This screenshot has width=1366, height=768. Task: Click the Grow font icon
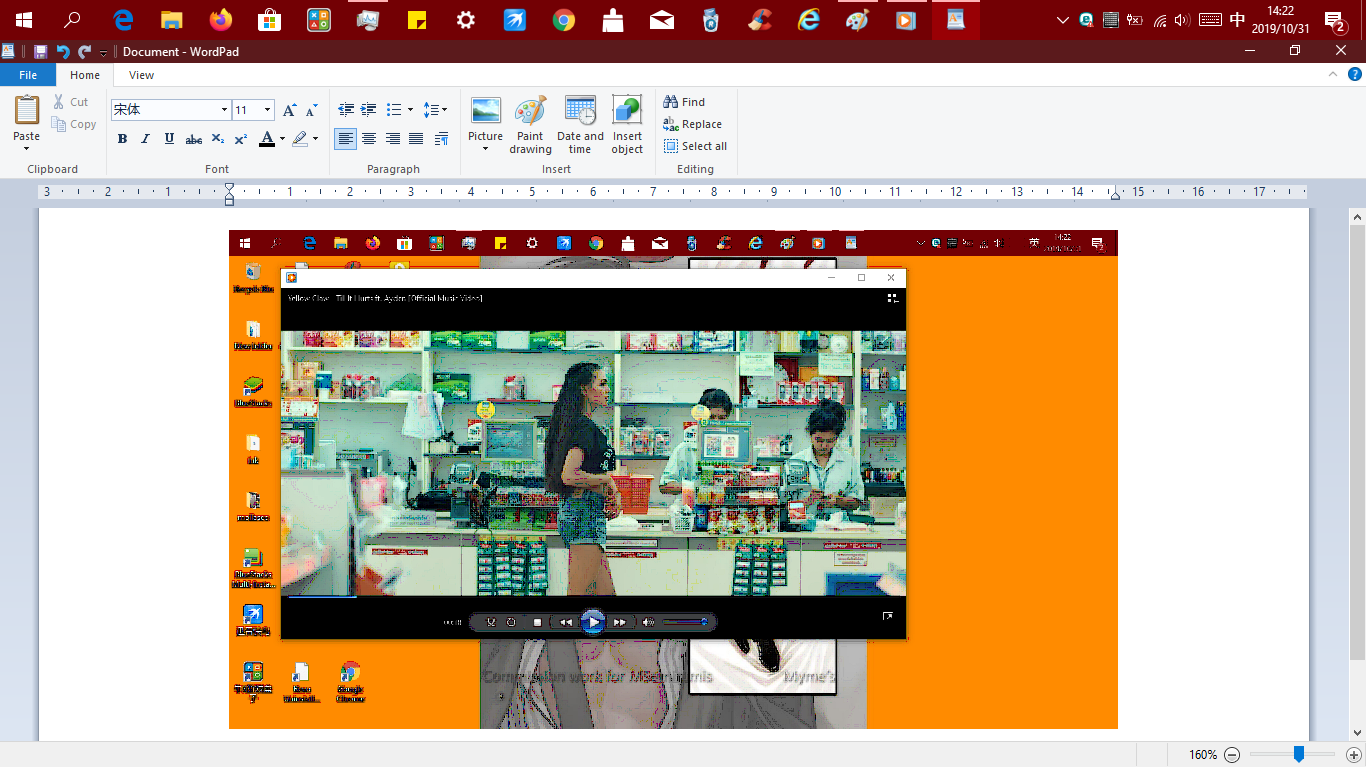tap(289, 110)
